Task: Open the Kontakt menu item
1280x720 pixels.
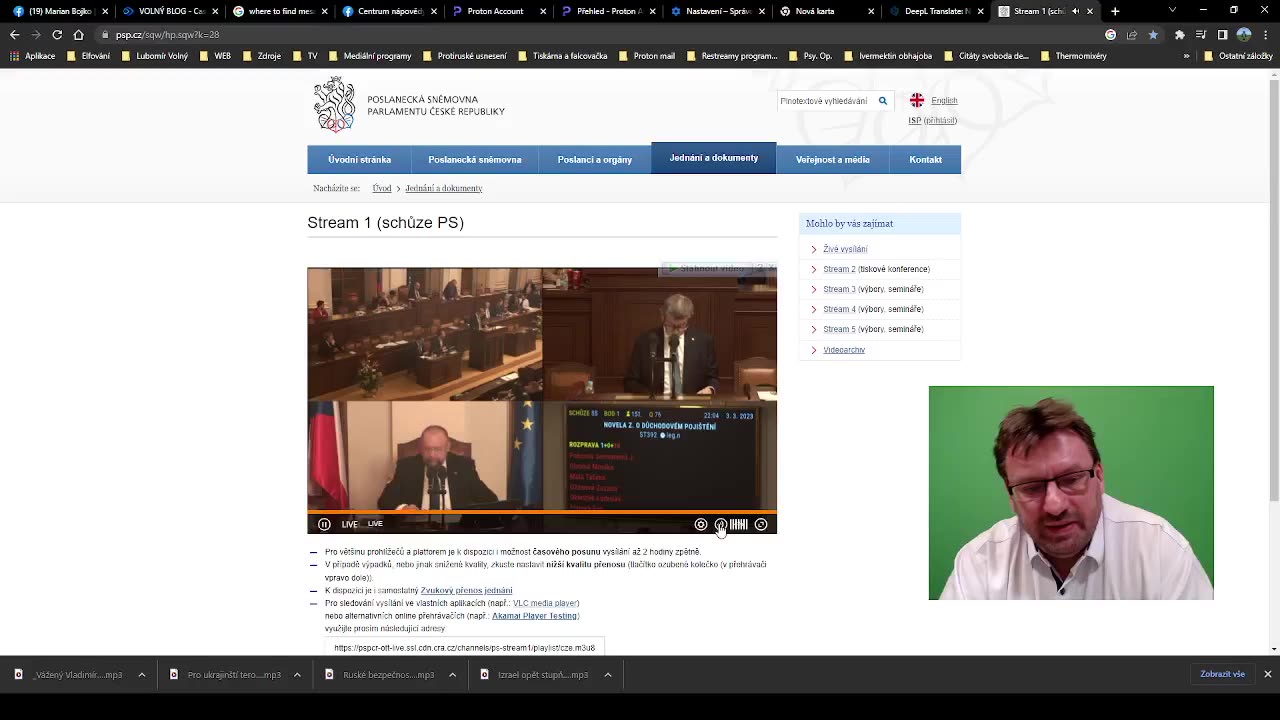Action: 925,160
